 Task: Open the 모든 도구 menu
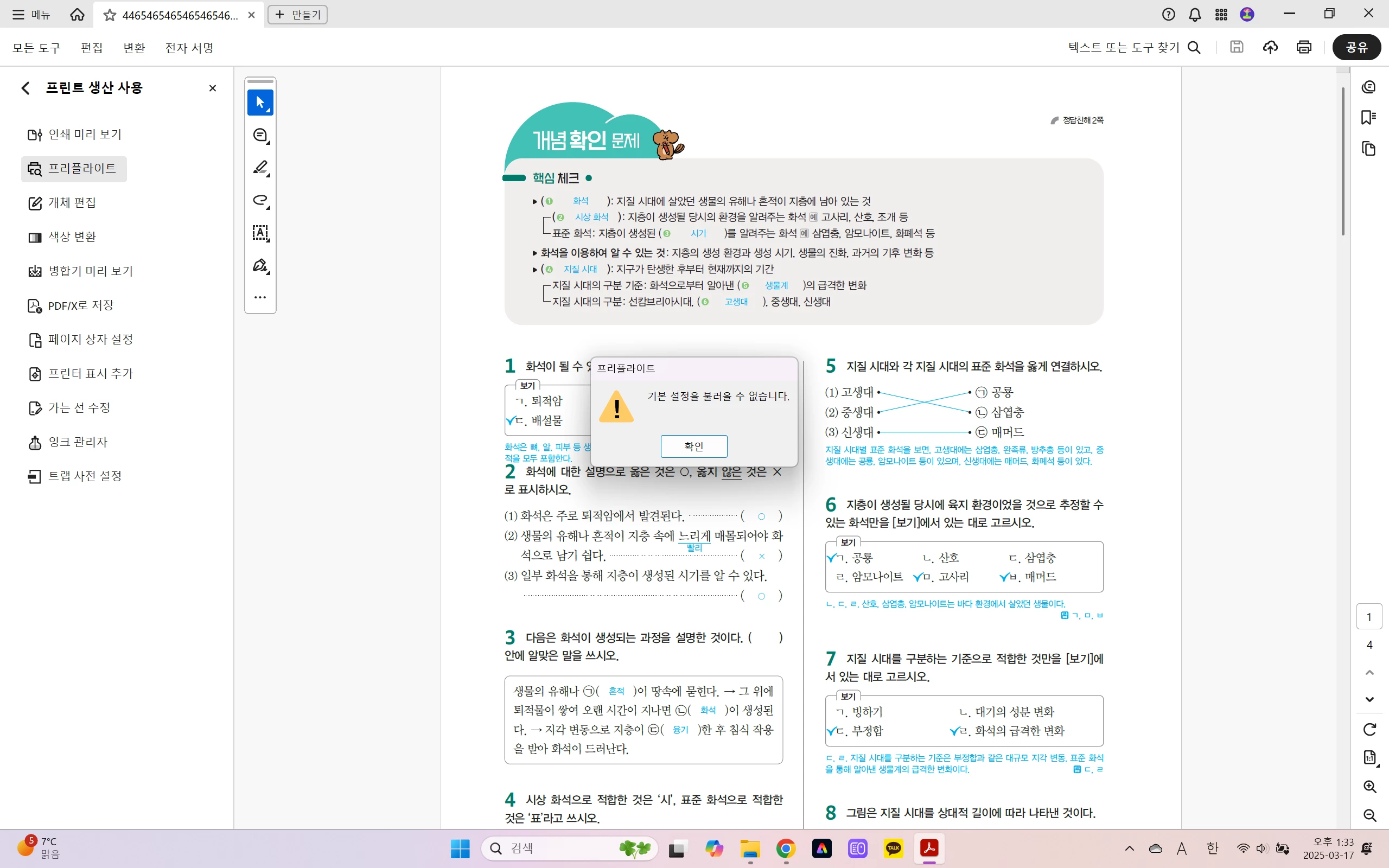tap(36, 48)
